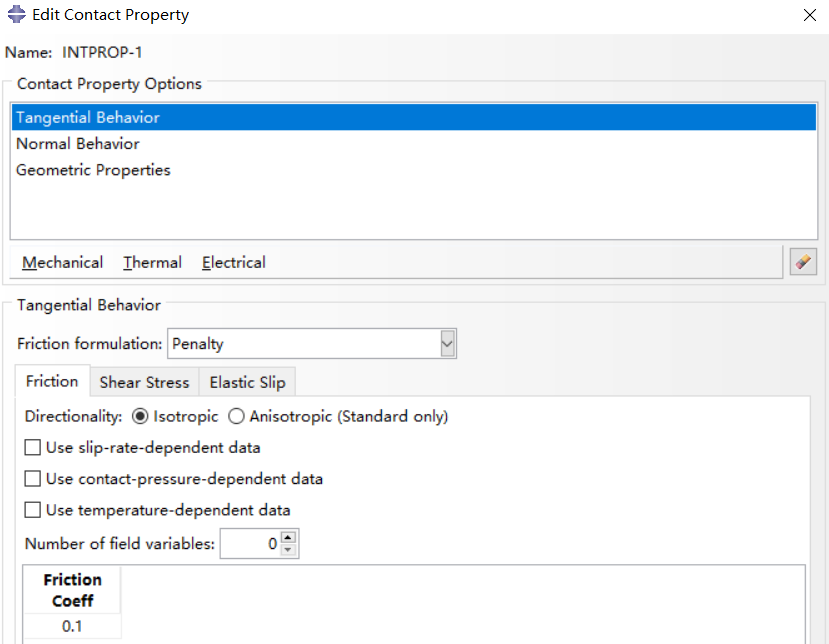Click the Friction Coeff 0.1 cell
829x644 pixels.
72,626
